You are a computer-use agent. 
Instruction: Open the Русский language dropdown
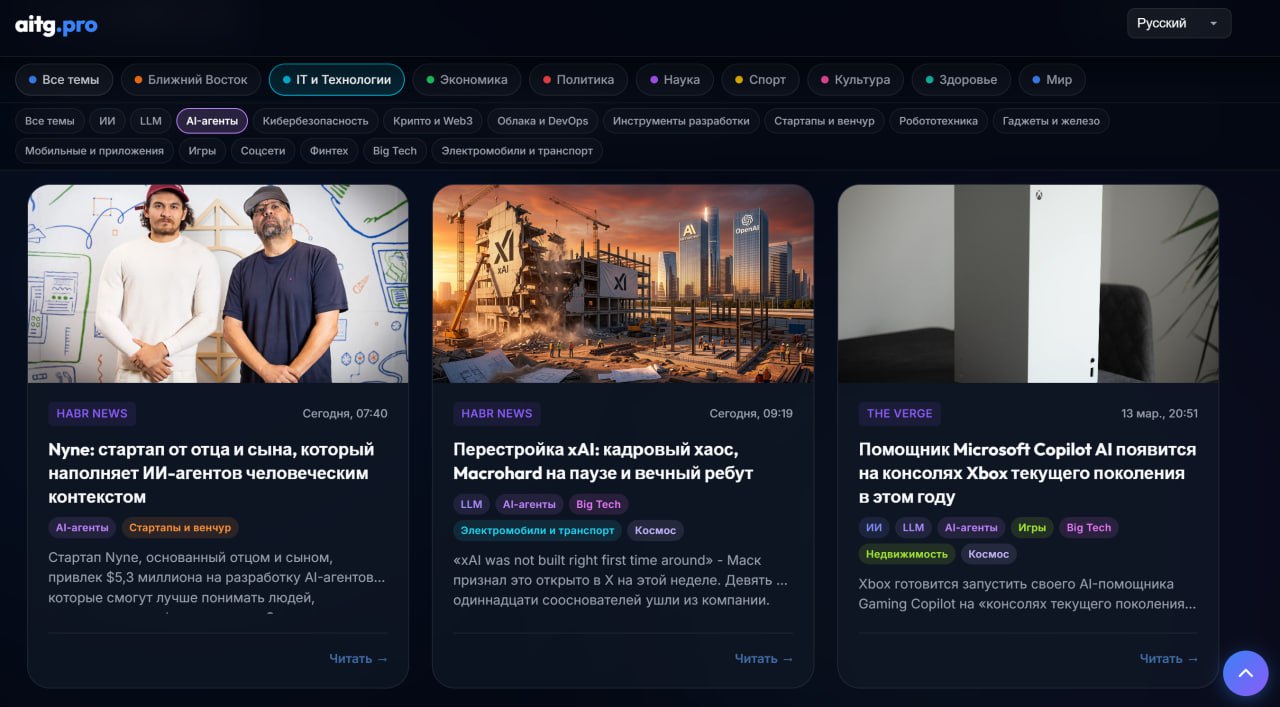click(1178, 22)
